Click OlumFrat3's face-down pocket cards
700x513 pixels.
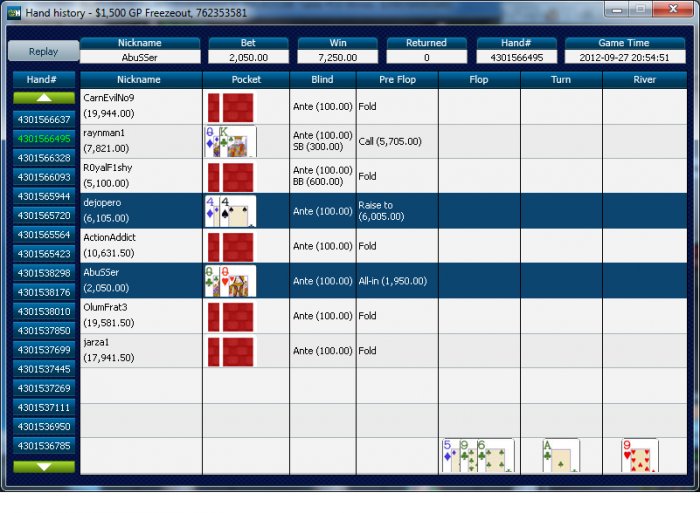230,316
